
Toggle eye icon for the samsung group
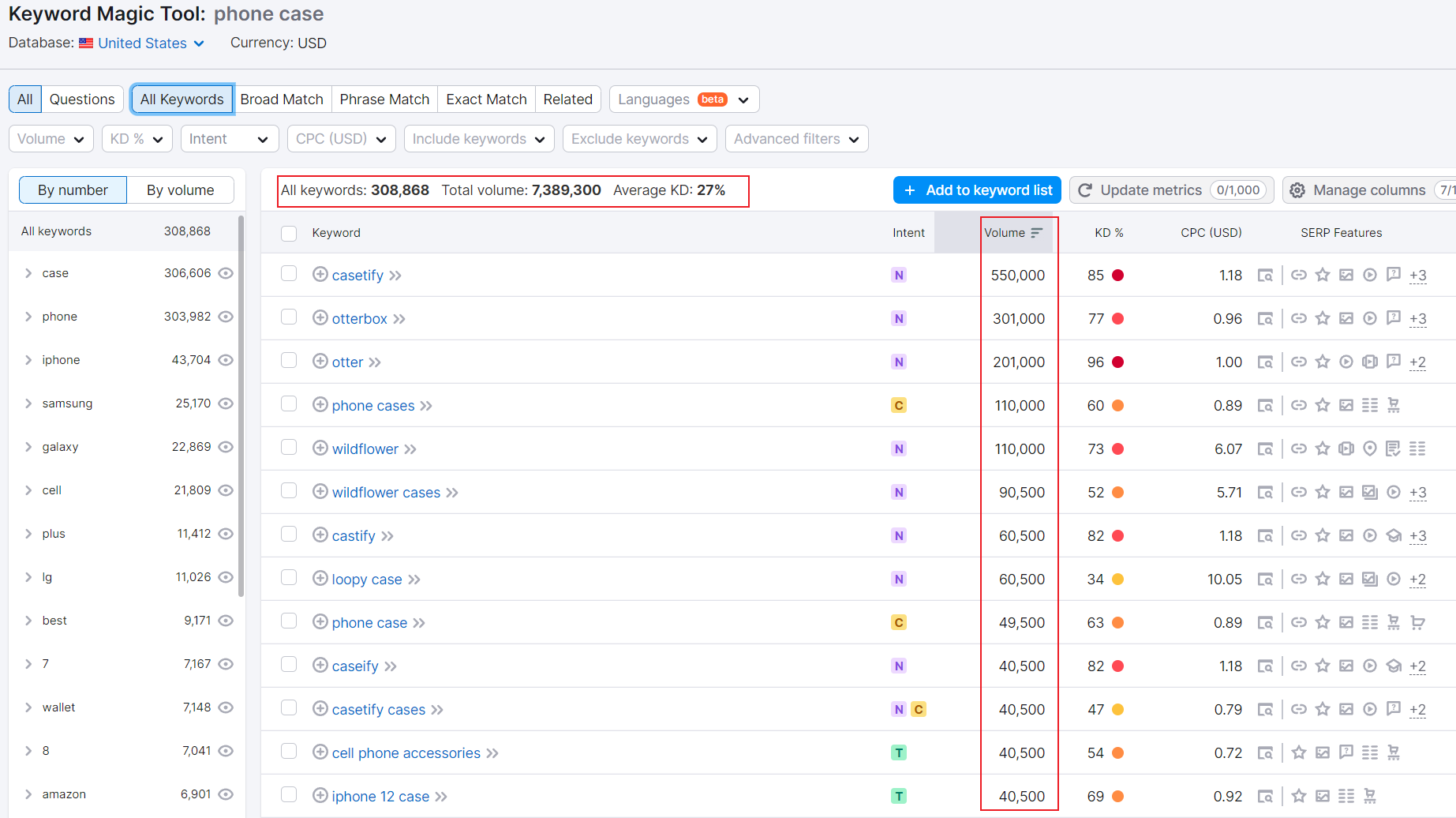(x=226, y=403)
